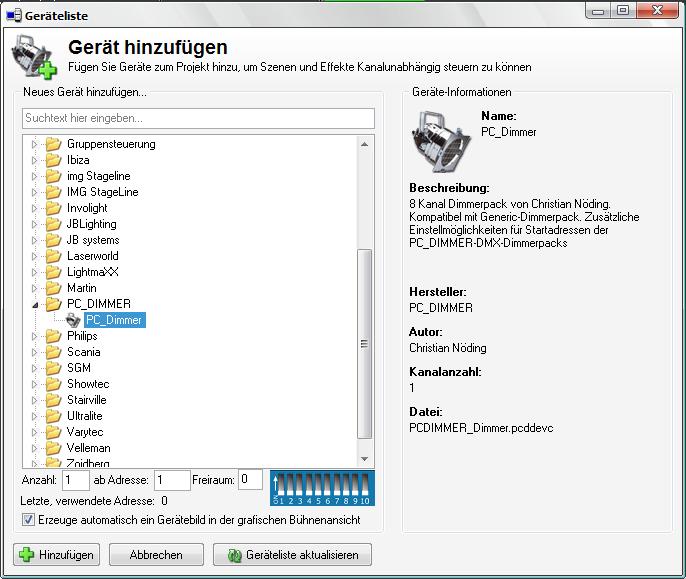Image resolution: width=686 pixels, height=579 pixels.
Task: Expand the Gruppensteuerung folder node
Action: coord(35,144)
